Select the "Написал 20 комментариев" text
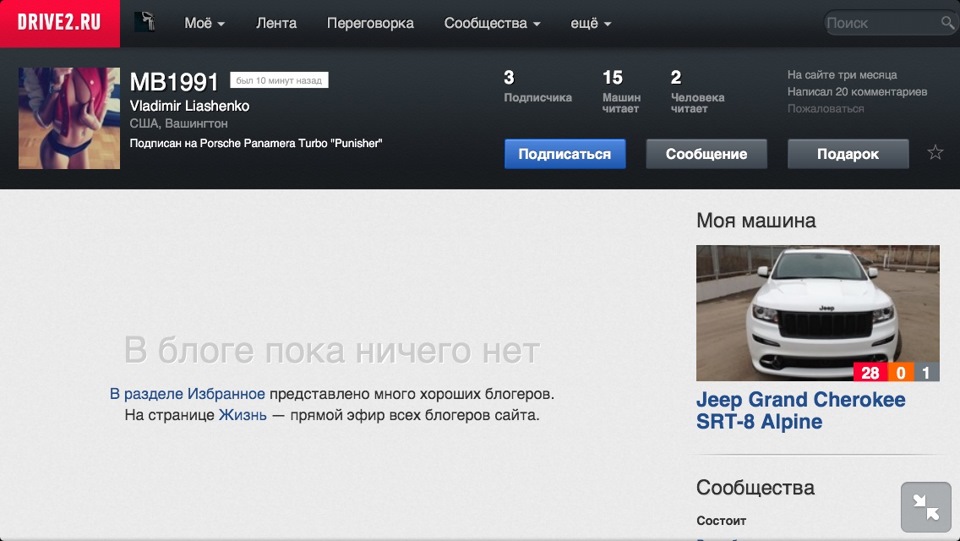This screenshot has width=960, height=541. (857, 92)
